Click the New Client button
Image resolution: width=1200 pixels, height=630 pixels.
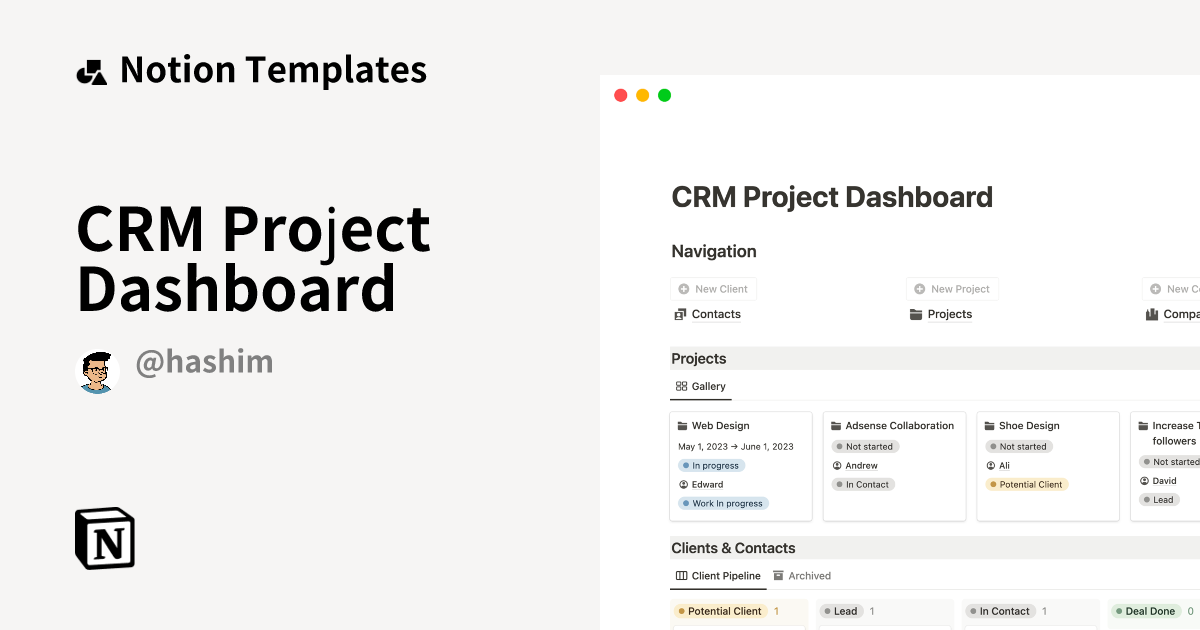click(x=713, y=288)
